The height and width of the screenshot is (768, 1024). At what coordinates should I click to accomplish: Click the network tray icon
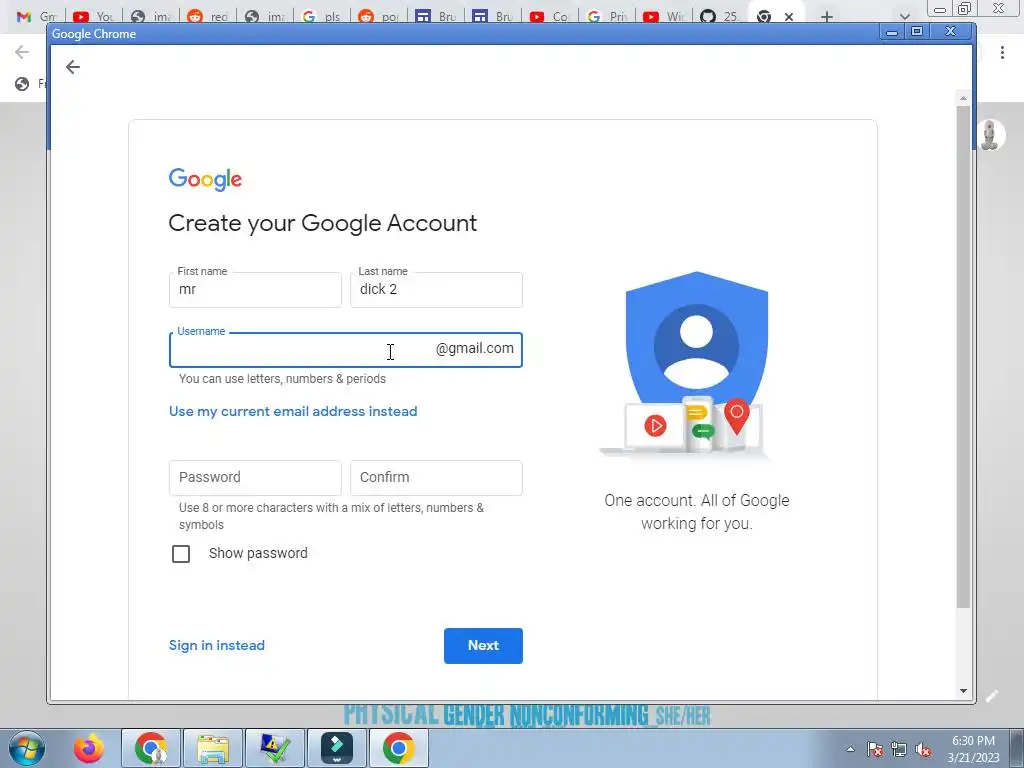(x=899, y=749)
